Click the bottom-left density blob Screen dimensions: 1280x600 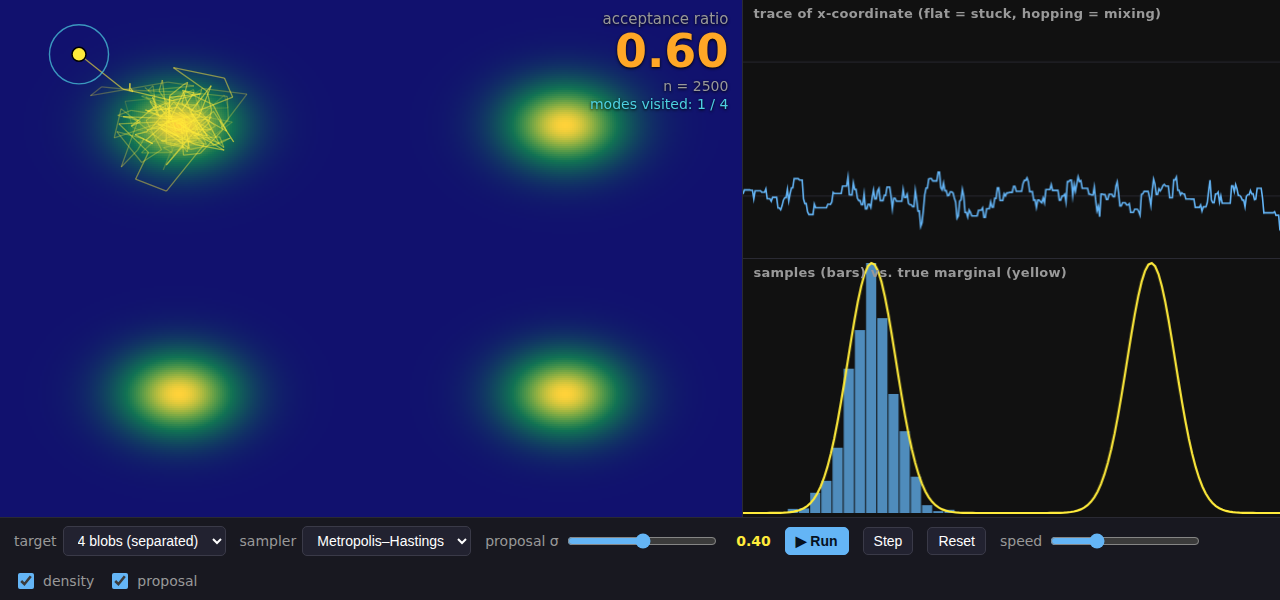(178, 393)
